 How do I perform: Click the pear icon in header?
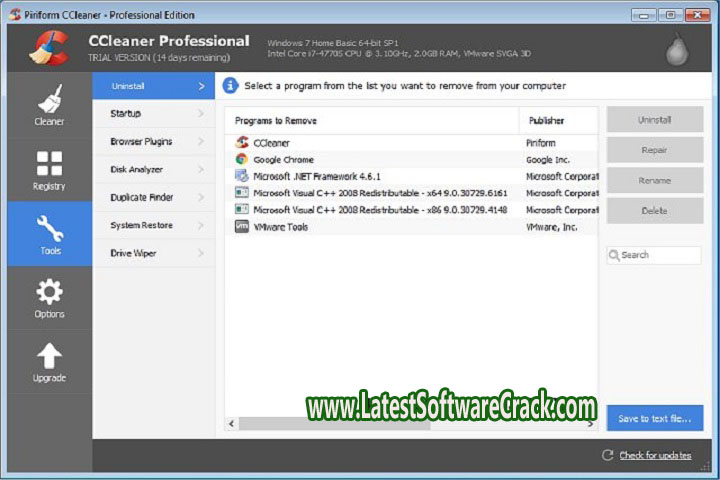677,49
